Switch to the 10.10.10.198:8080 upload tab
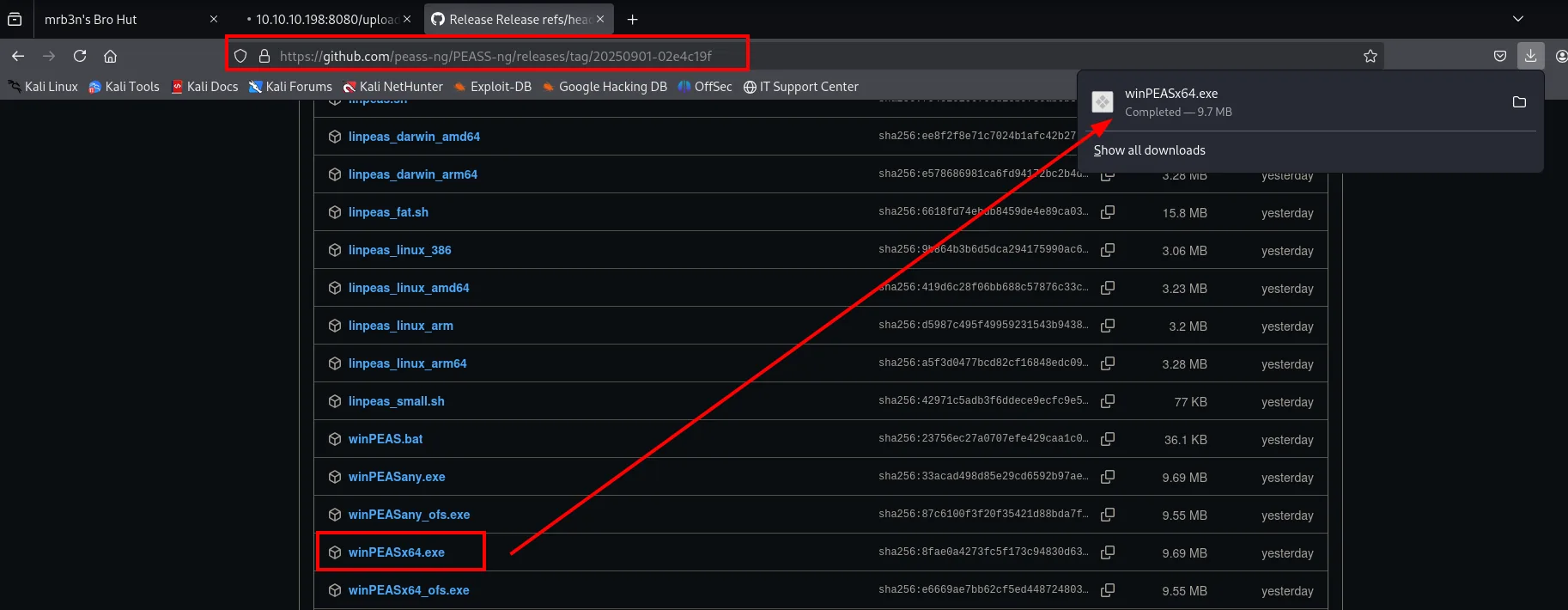1568x610 pixels. 326,19
